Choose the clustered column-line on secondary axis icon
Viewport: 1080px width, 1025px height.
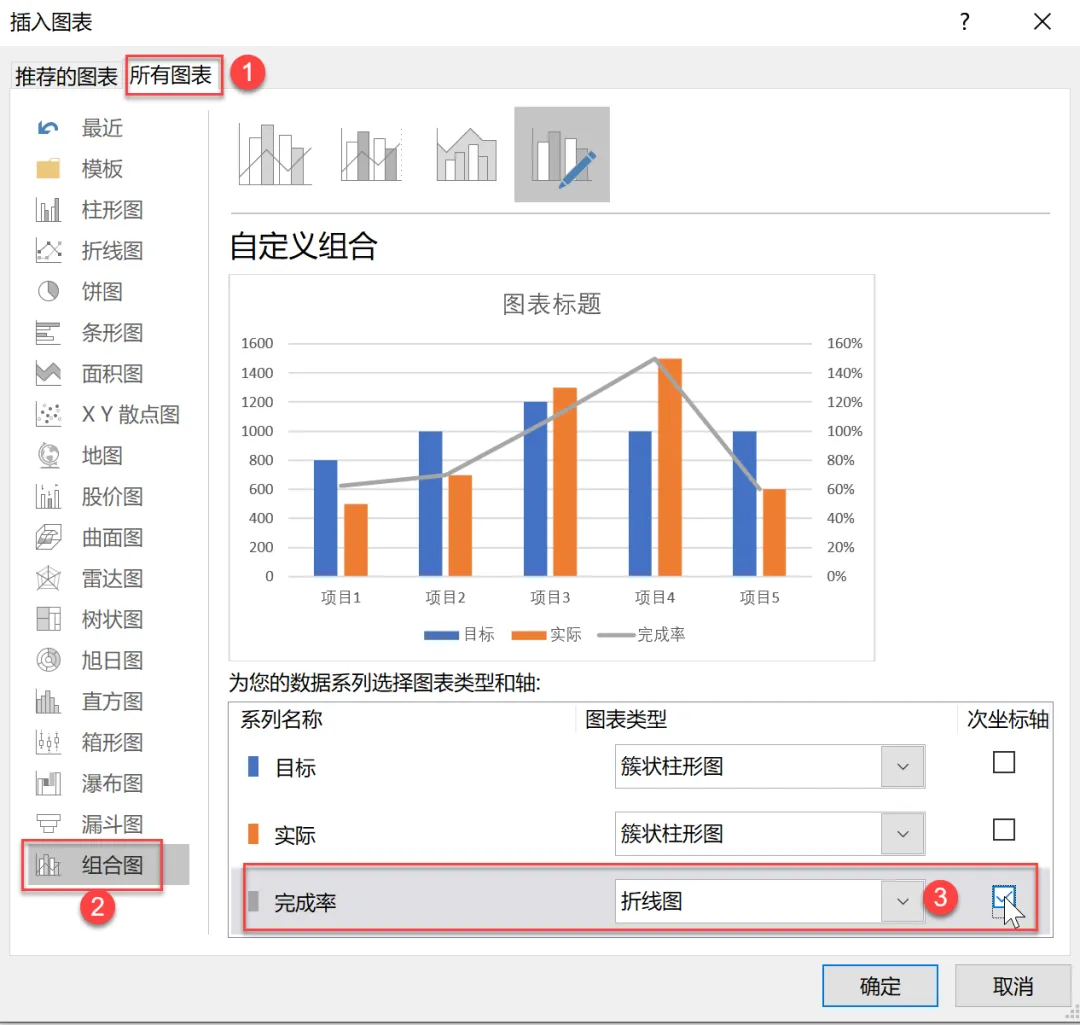tap(371, 154)
